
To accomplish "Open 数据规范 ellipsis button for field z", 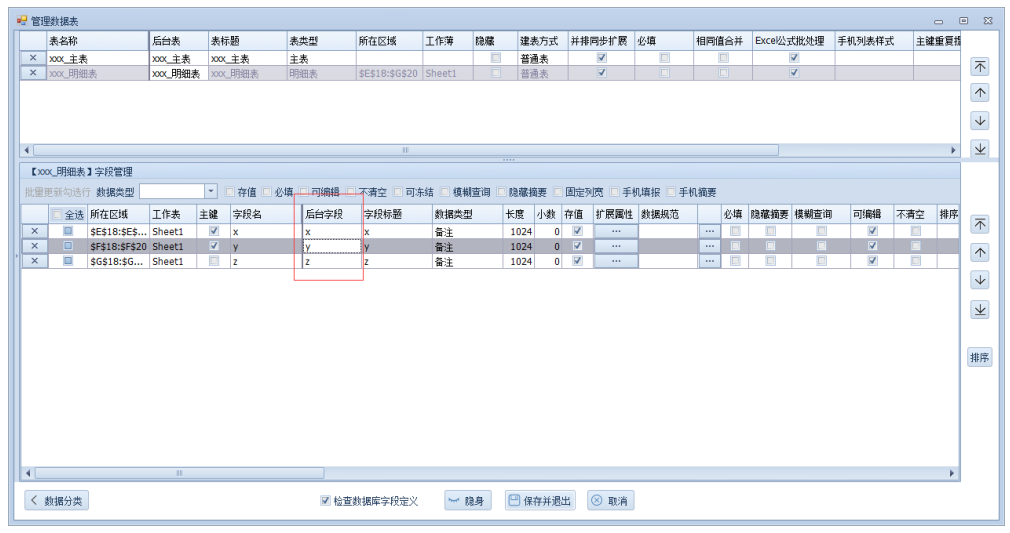I will coord(709,261).
